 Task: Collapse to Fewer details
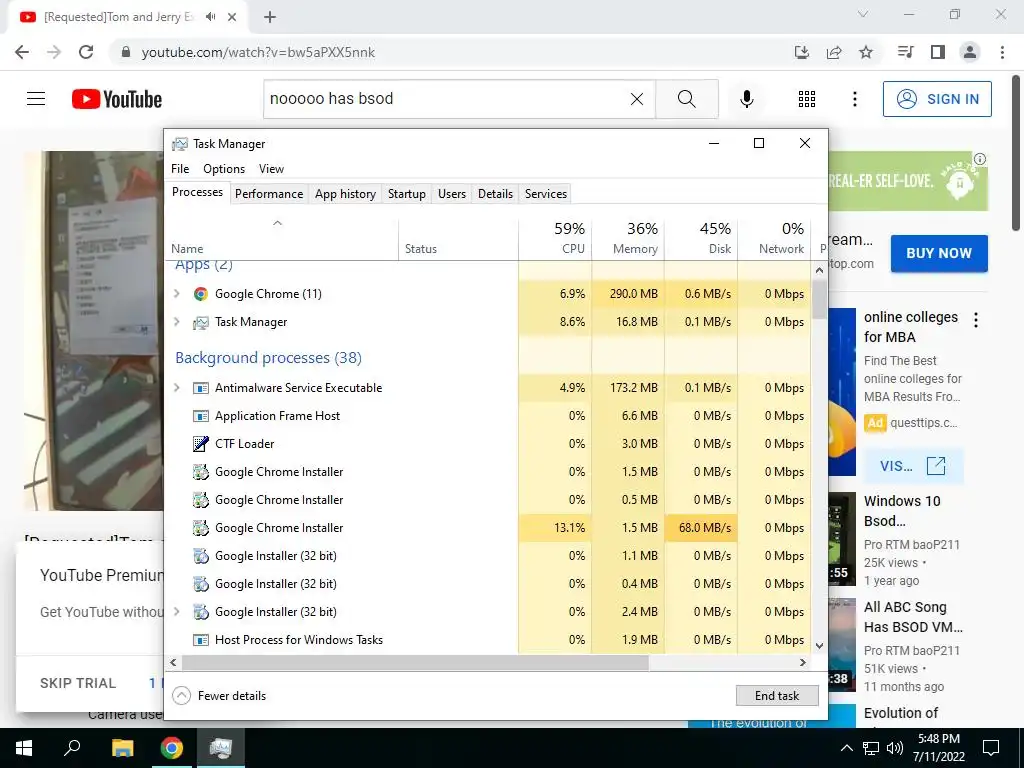pos(219,696)
